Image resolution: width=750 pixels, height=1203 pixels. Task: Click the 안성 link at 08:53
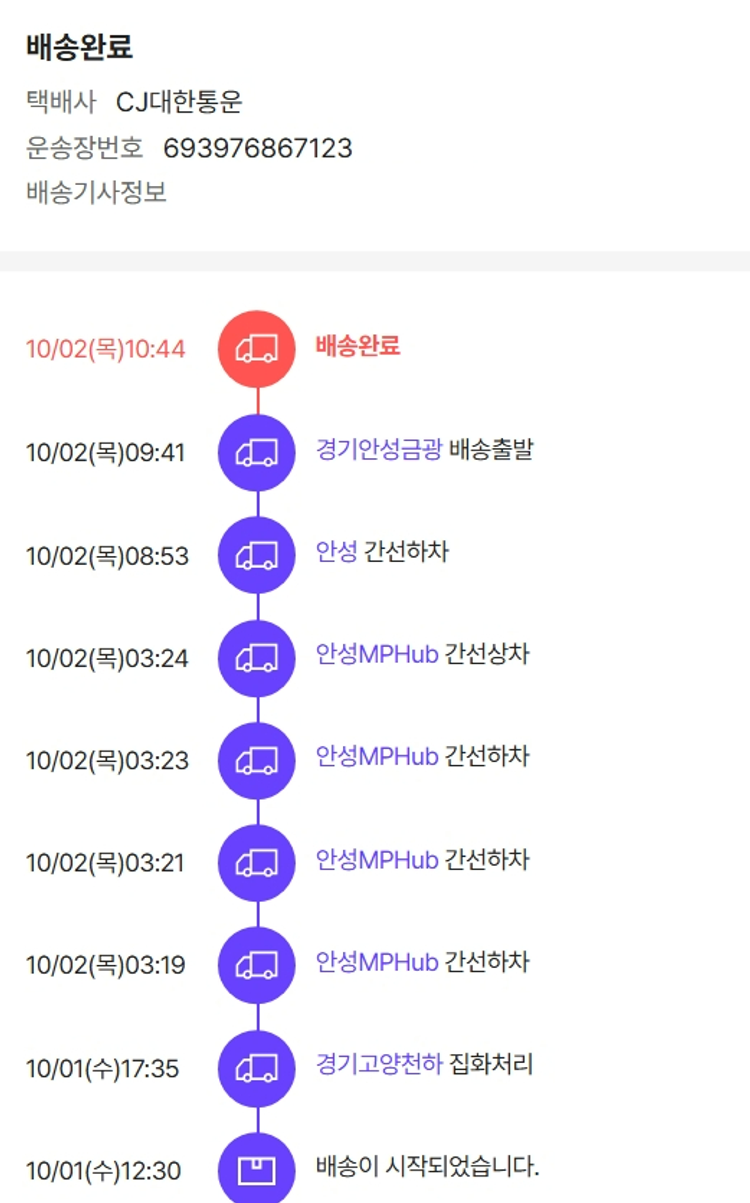336,552
